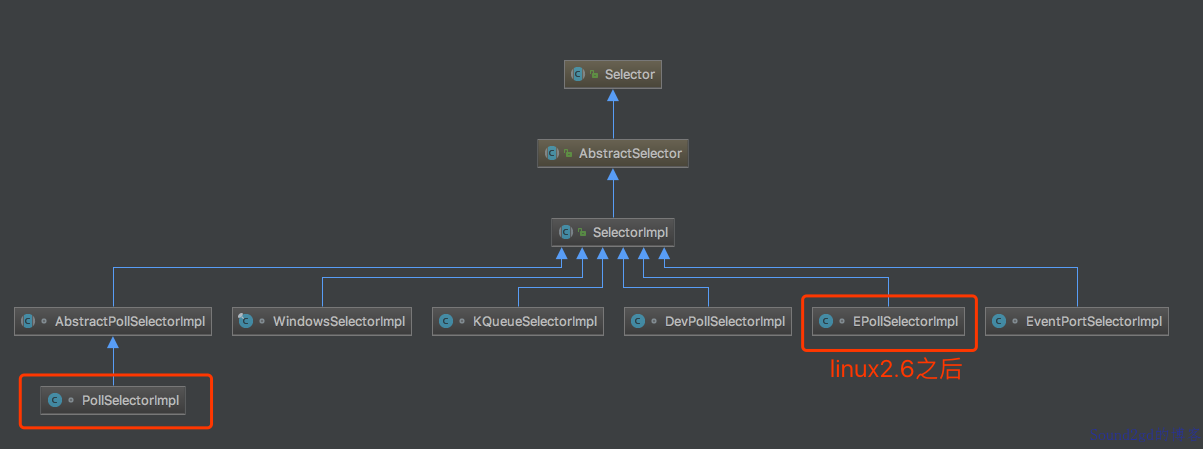The width and height of the screenshot is (1203, 449).
Task: Select the EventPortSelectorImpl class label
Action: pyautogui.click(x=1093, y=322)
